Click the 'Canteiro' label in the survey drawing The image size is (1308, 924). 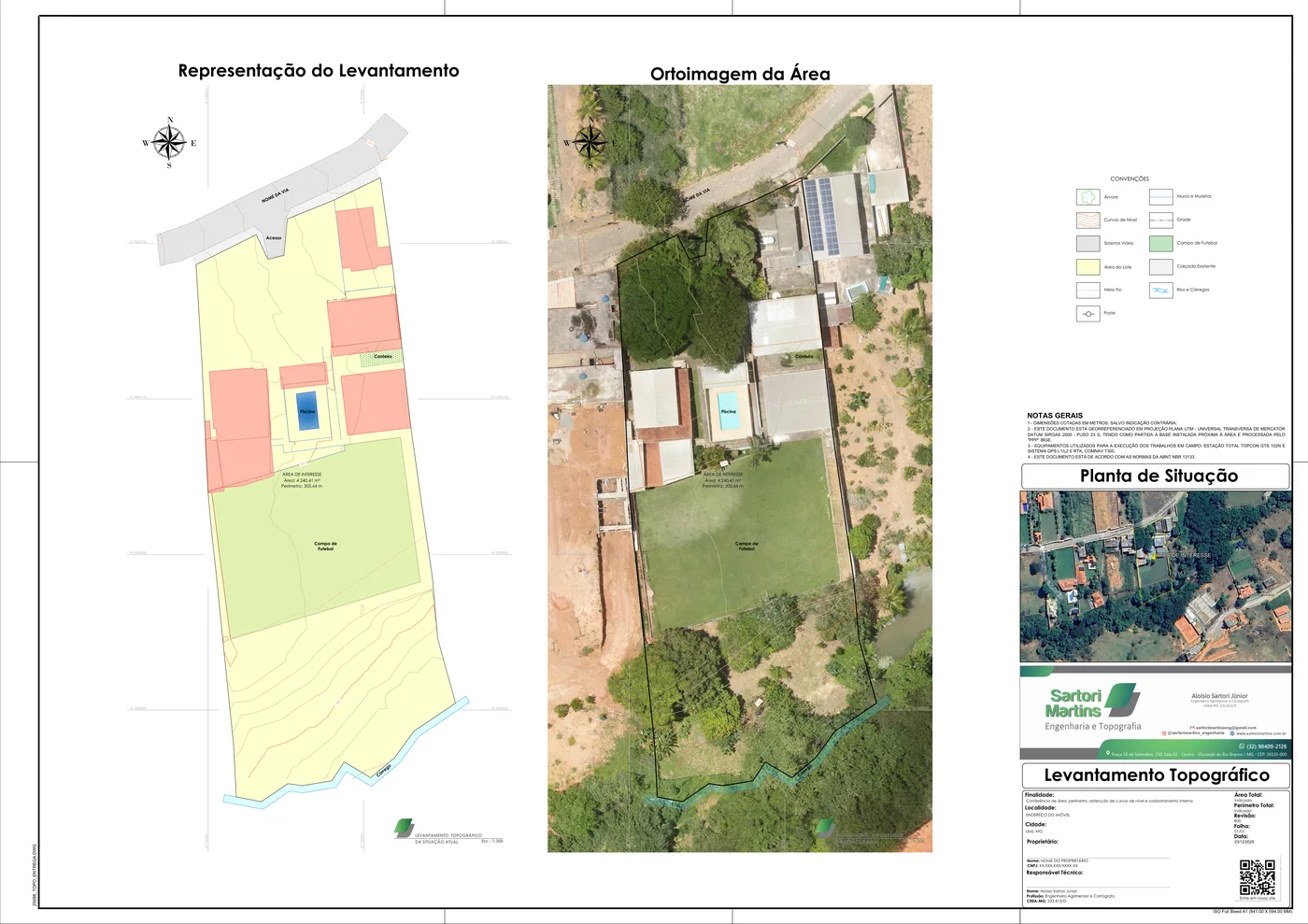[383, 357]
